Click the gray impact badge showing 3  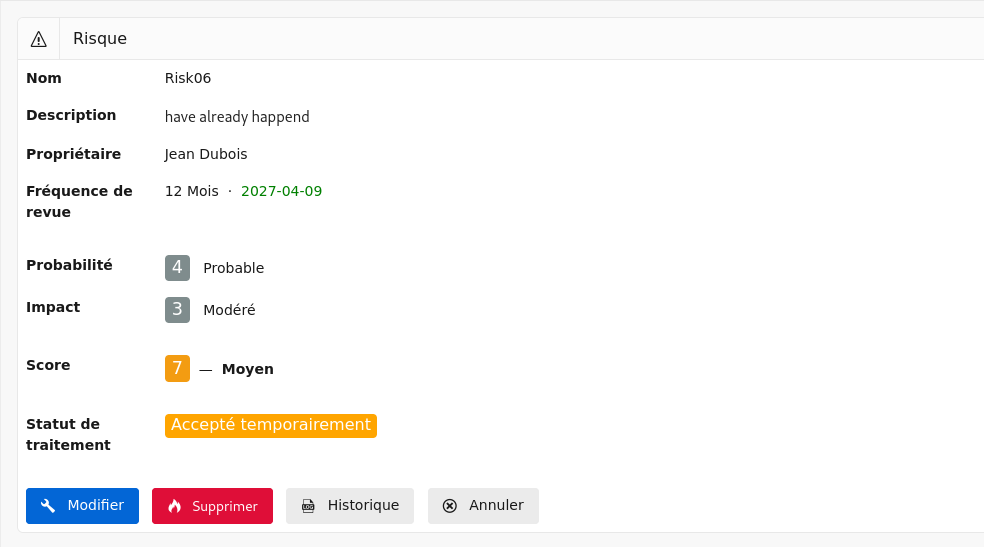point(177,310)
